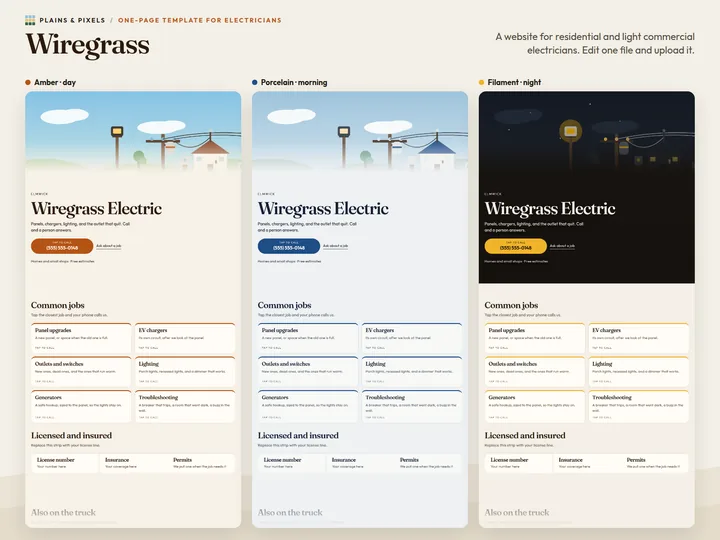The width and height of the screenshot is (720, 540).
Task: Open the Amber day hero illustration
Action: (133, 131)
